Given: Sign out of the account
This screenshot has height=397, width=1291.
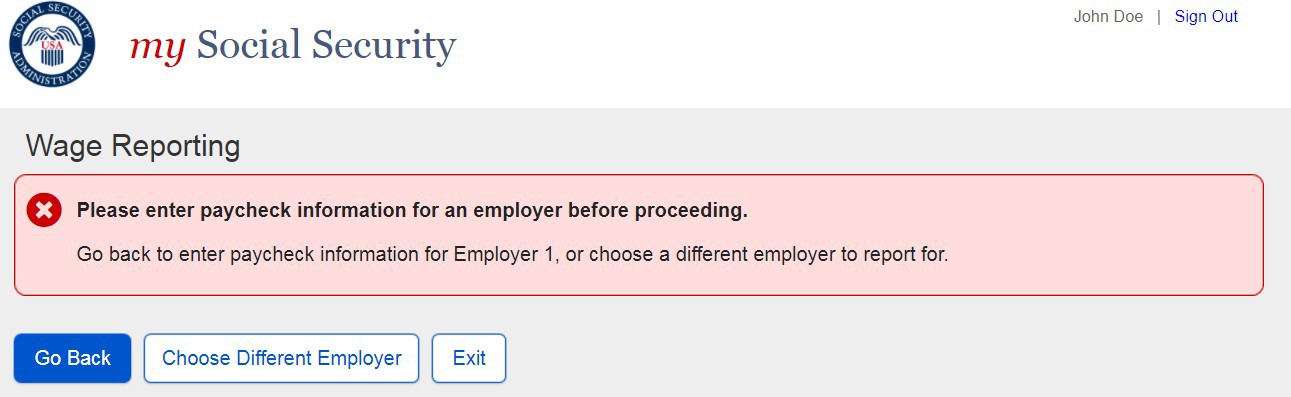Looking at the screenshot, I should tap(1206, 17).
